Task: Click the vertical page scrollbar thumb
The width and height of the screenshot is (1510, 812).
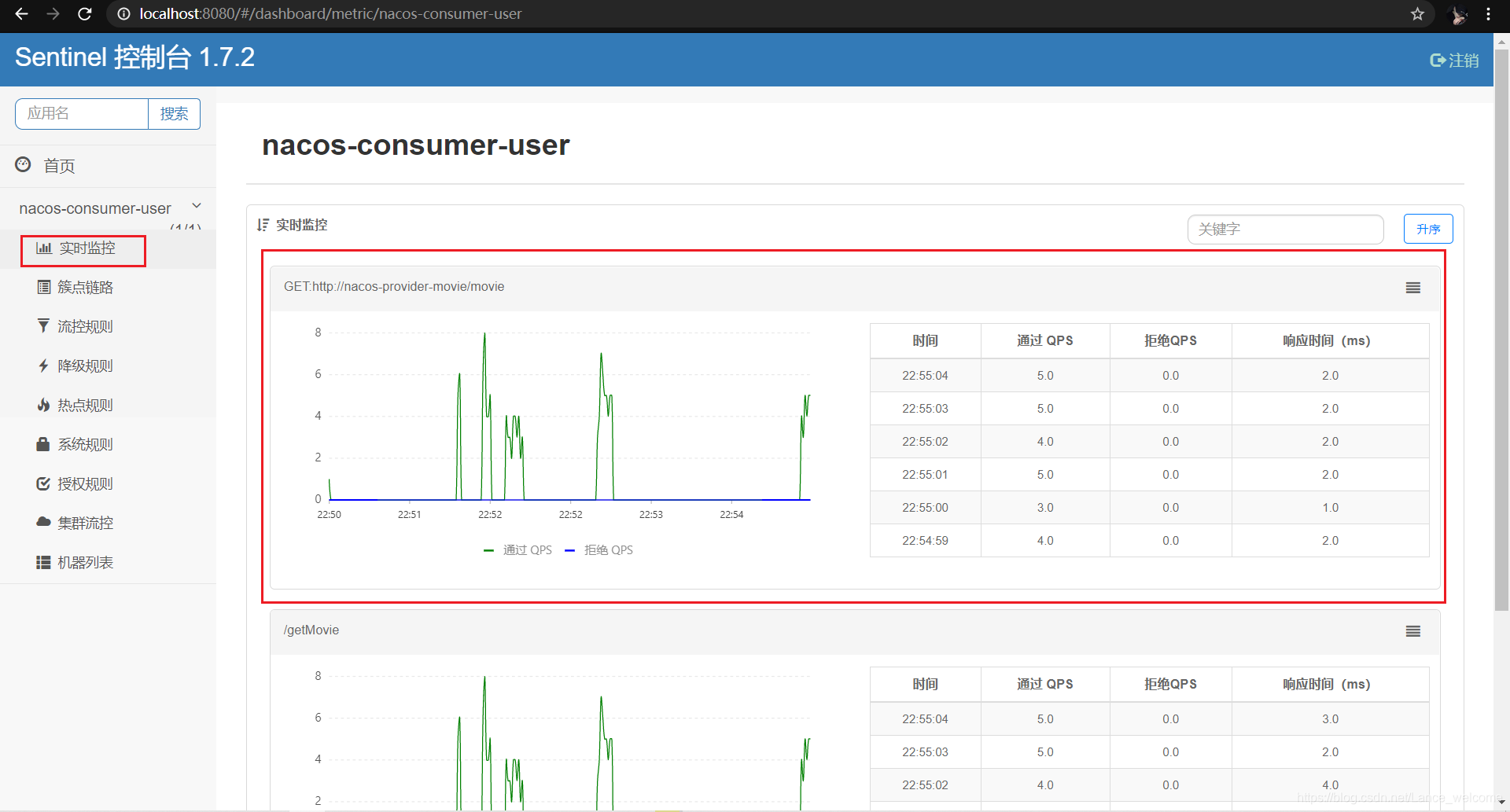Action: point(1501,330)
